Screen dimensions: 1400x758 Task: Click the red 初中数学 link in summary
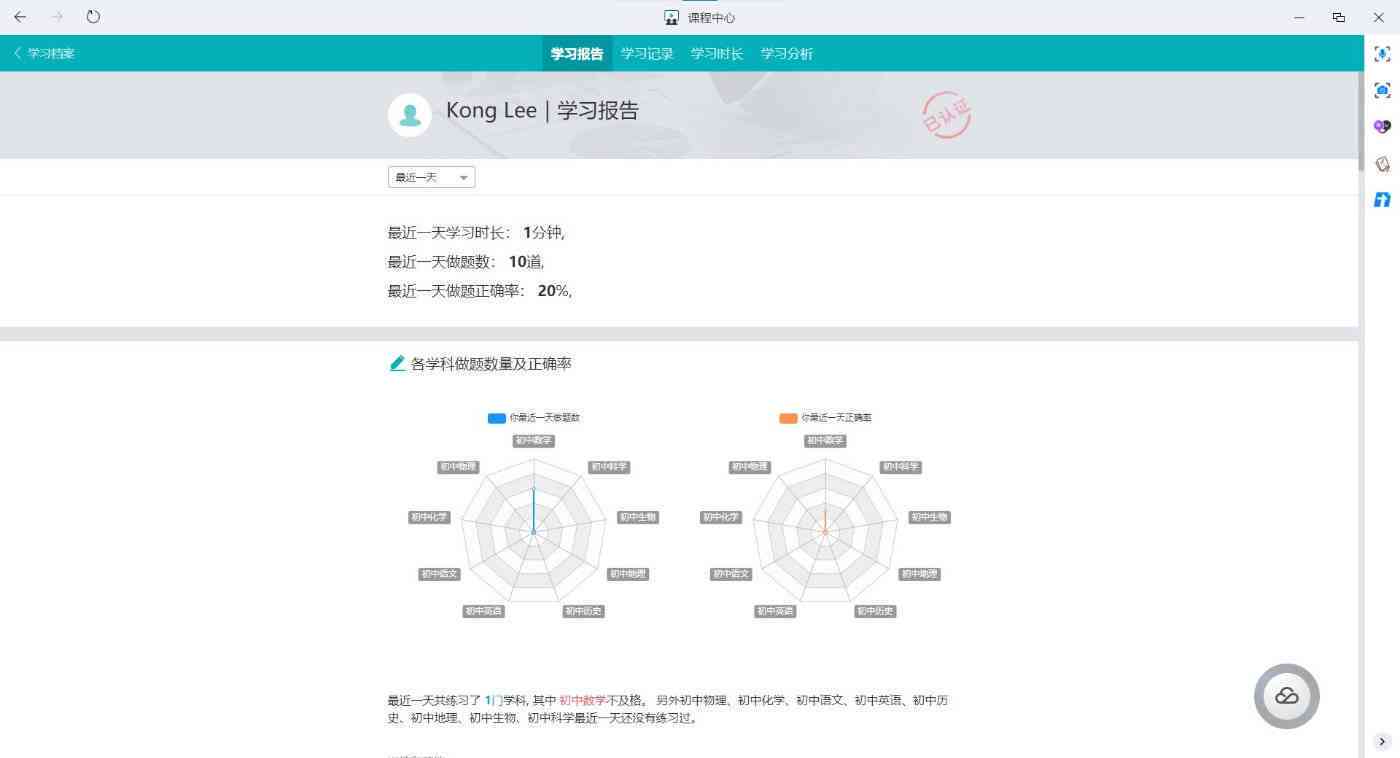tap(583, 701)
